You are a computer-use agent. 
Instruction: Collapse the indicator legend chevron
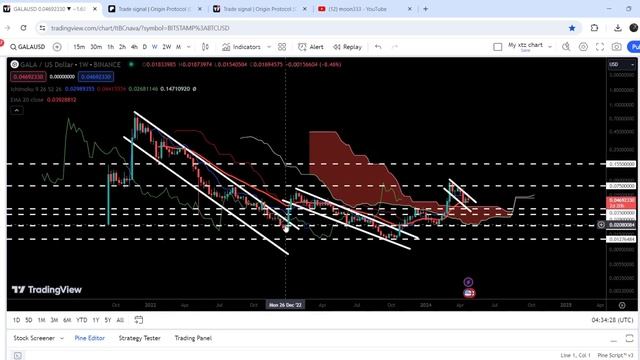16,110
